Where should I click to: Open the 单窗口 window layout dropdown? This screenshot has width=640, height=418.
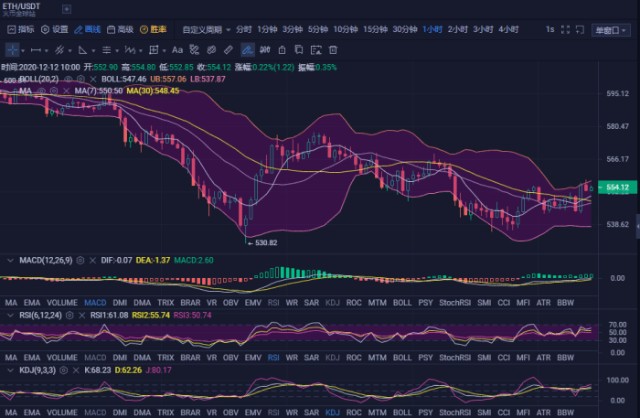click(611, 30)
